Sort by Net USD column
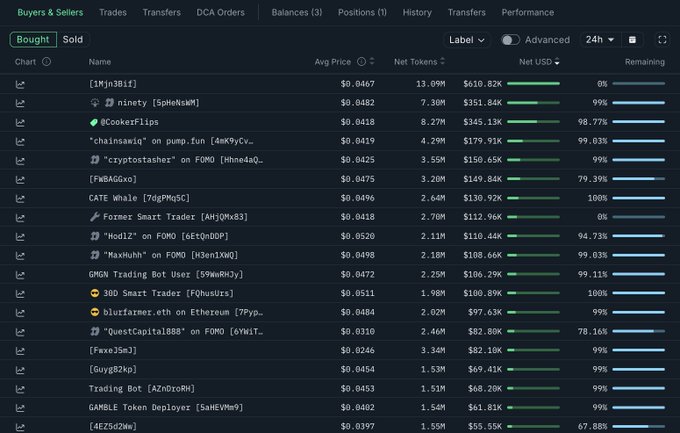The height and width of the screenshot is (433, 680). pos(539,62)
